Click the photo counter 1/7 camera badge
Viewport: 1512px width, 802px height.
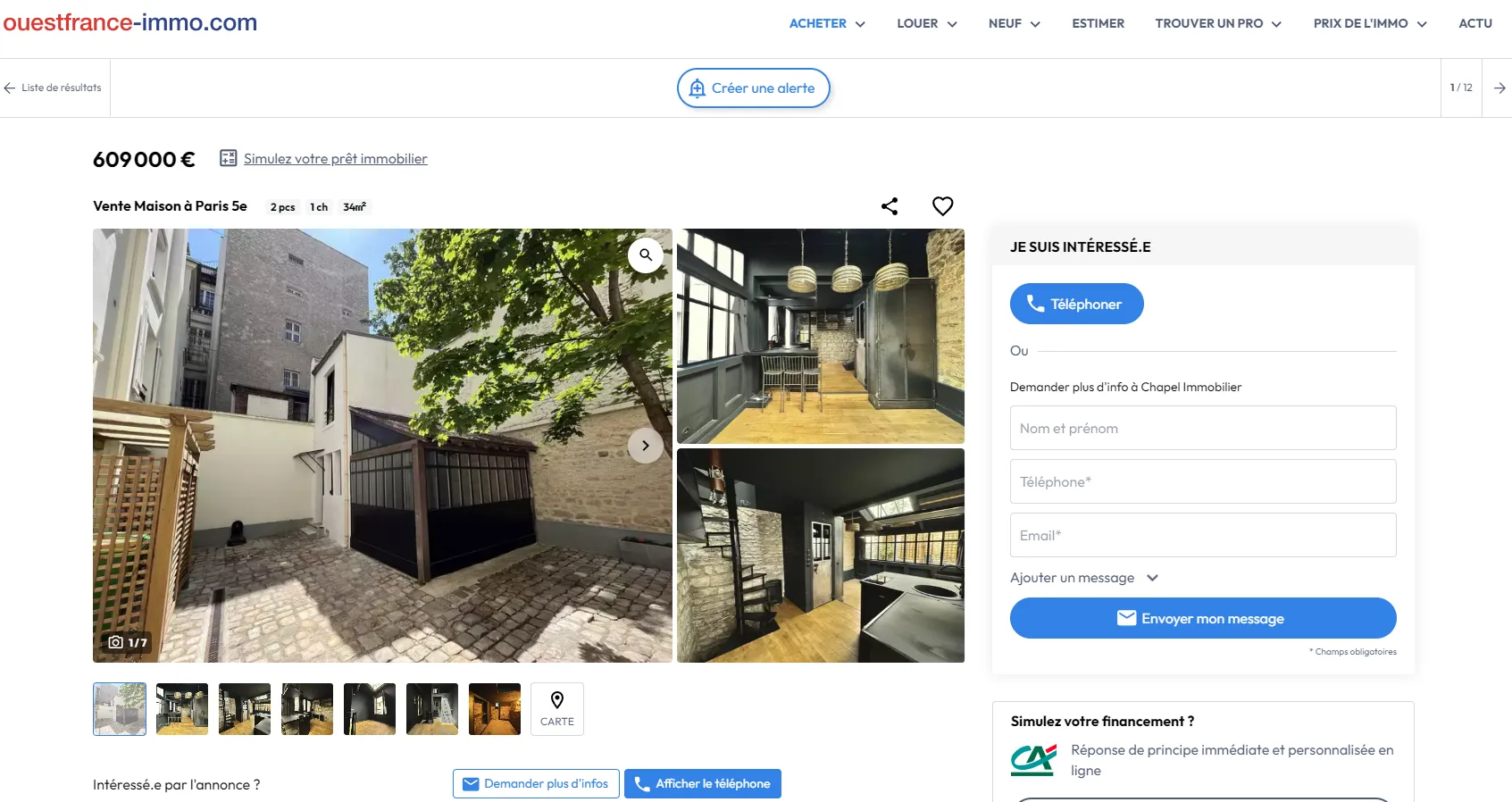[128, 642]
